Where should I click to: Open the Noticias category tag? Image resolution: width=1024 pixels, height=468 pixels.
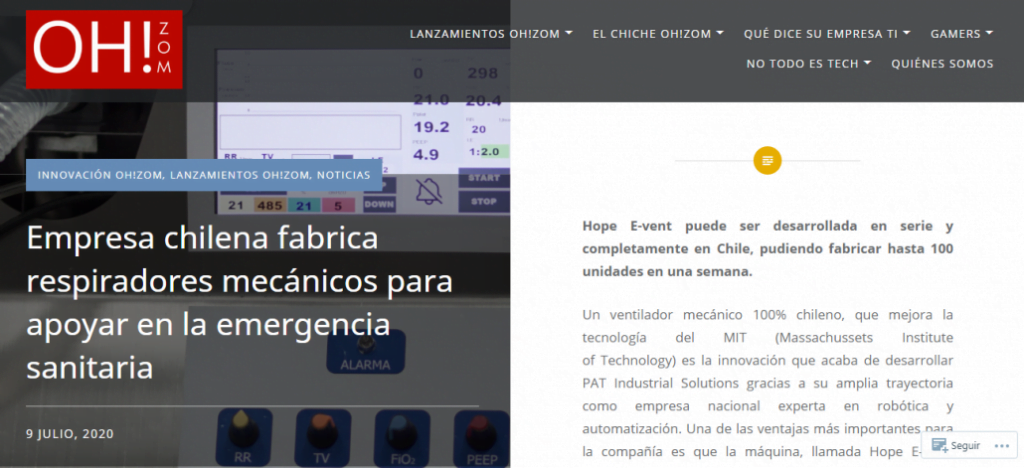(x=343, y=175)
